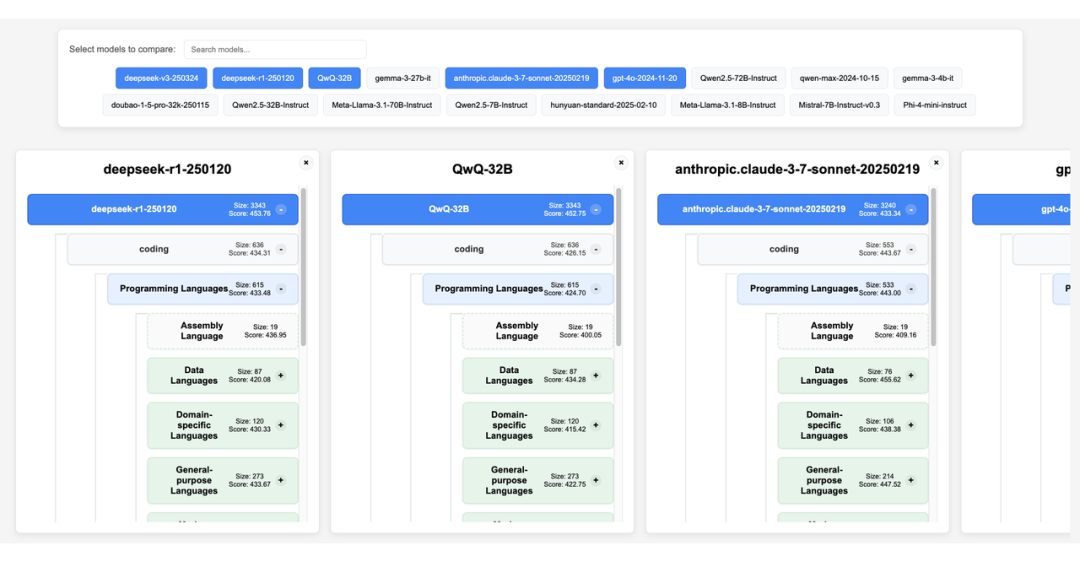Add Mistral-7B-Instruct-v0.3 to comparison
Viewport: 1080px width, 562px height.
tap(839, 105)
